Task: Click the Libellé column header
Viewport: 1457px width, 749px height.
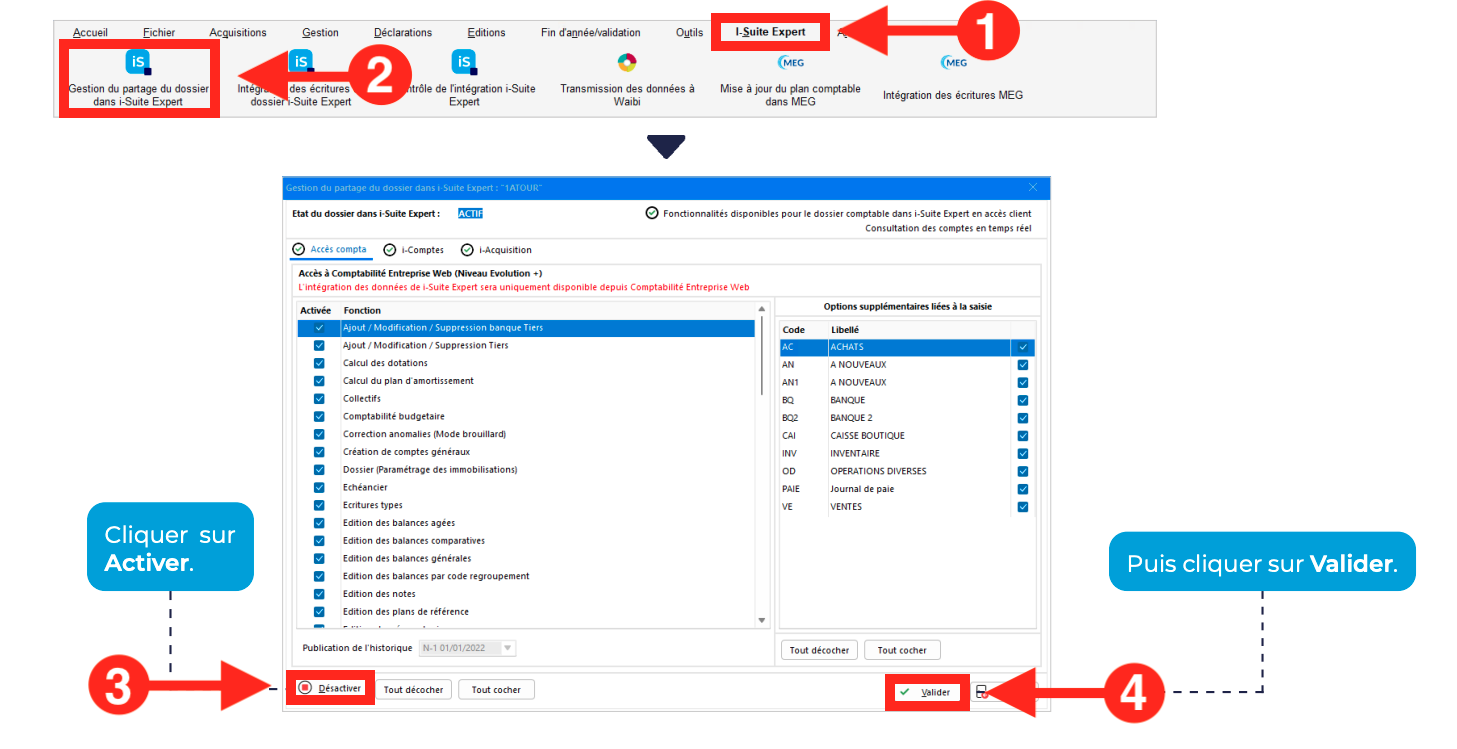Action: pyautogui.click(x=845, y=330)
